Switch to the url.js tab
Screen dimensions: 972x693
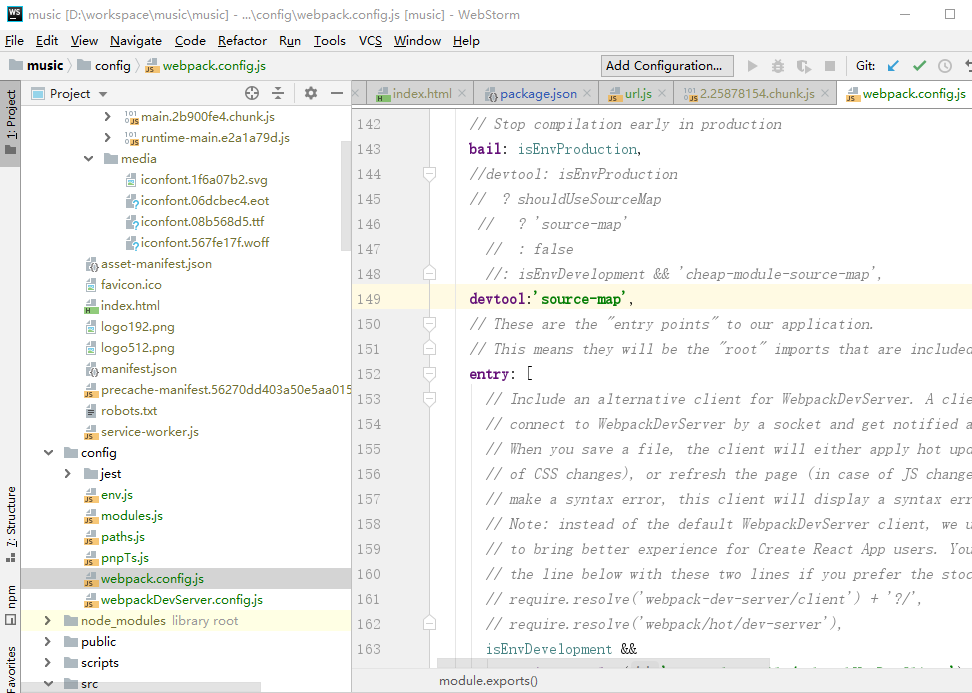pyautogui.click(x=638, y=94)
